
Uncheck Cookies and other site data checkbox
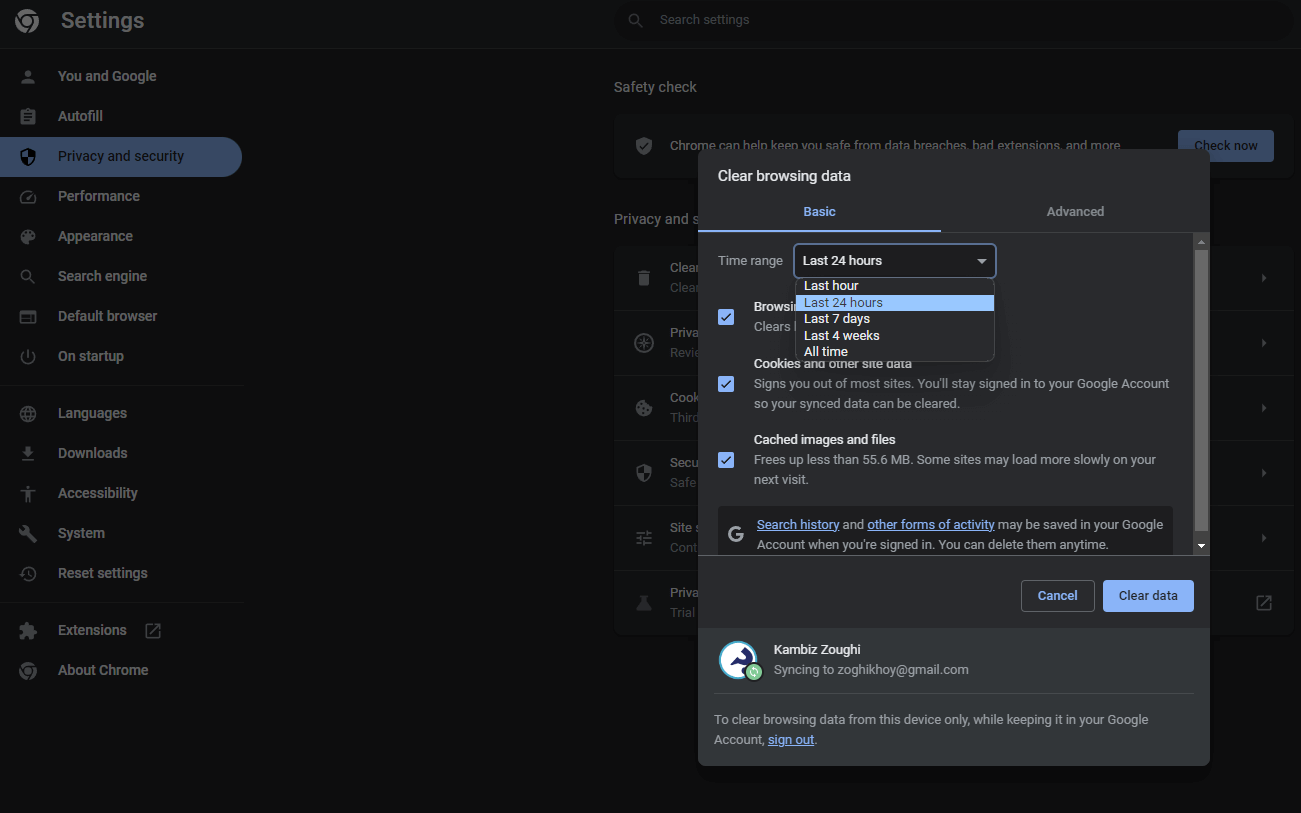pyautogui.click(x=726, y=384)
